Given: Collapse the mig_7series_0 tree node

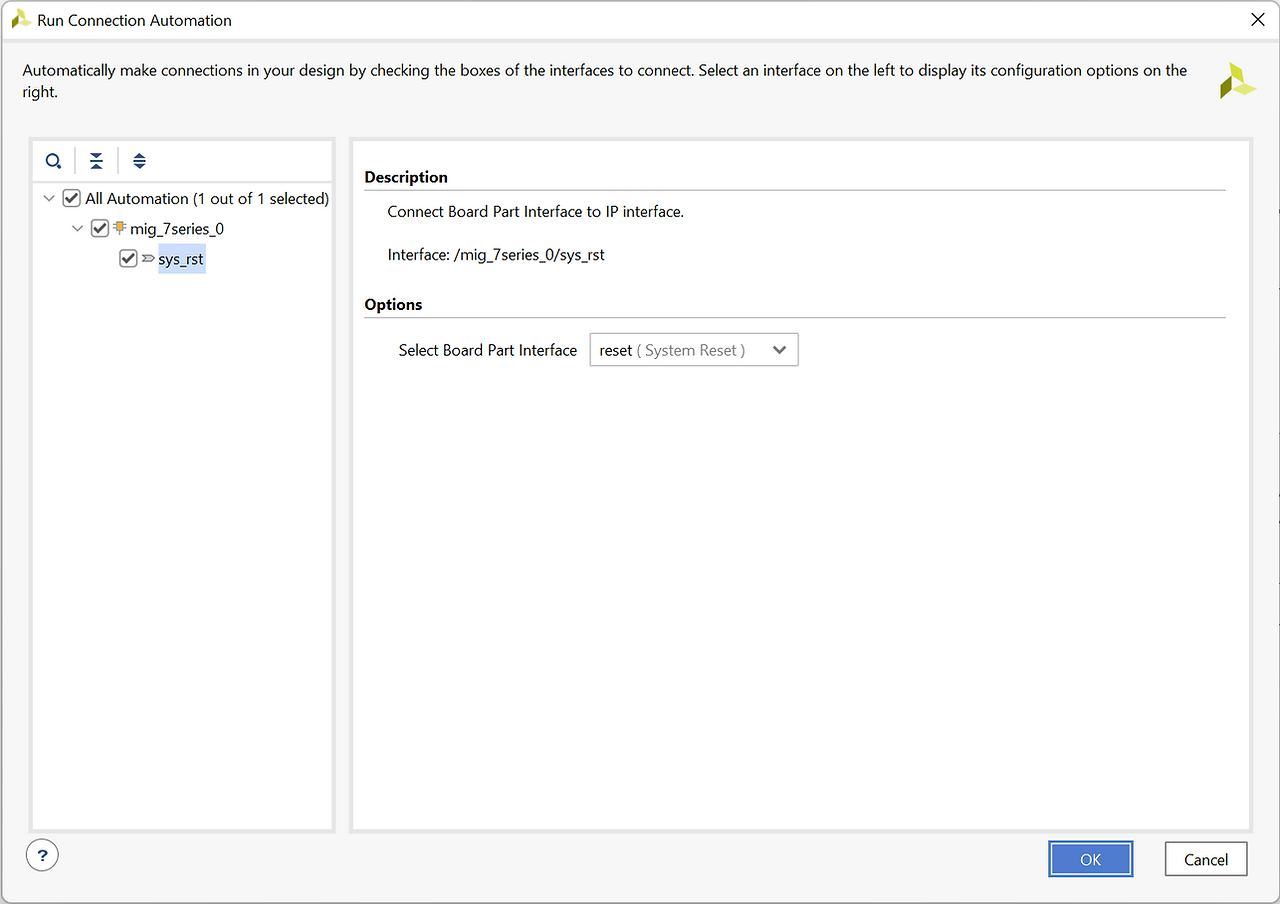Looking at the screenshot, I should (x=78, y=228).
